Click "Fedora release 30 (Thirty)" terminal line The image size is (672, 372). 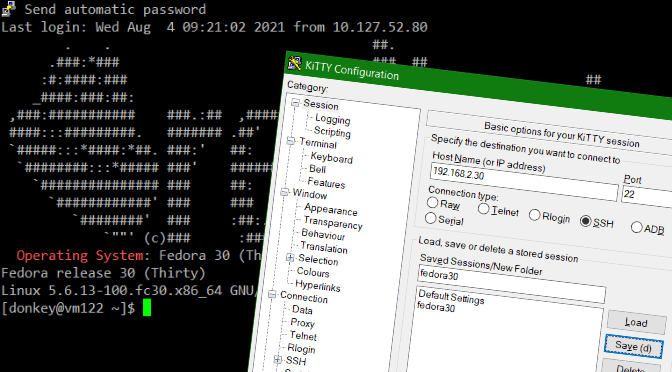coord(103,273)
